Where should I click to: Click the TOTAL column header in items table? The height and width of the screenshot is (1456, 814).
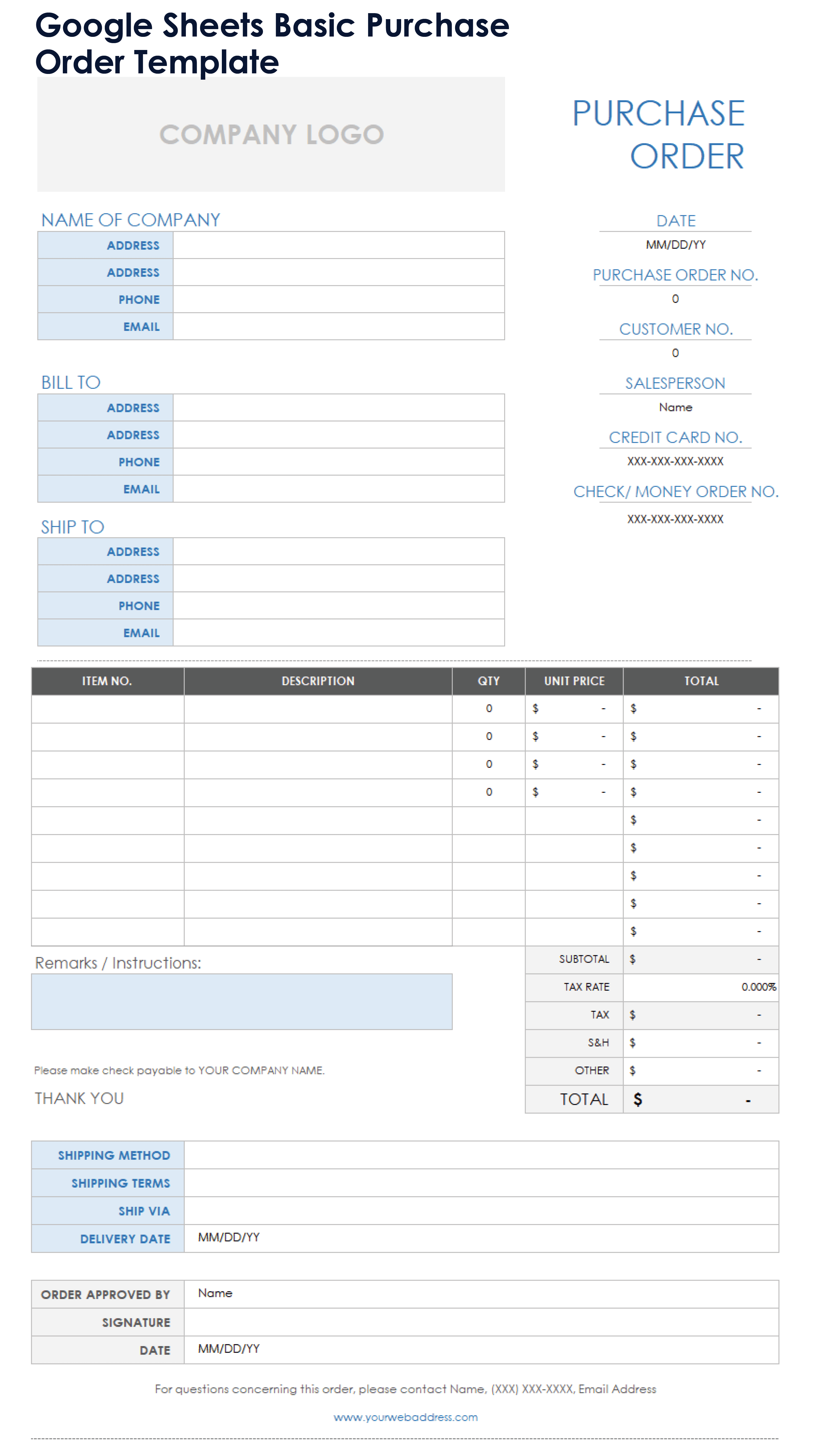coord(701,681)
